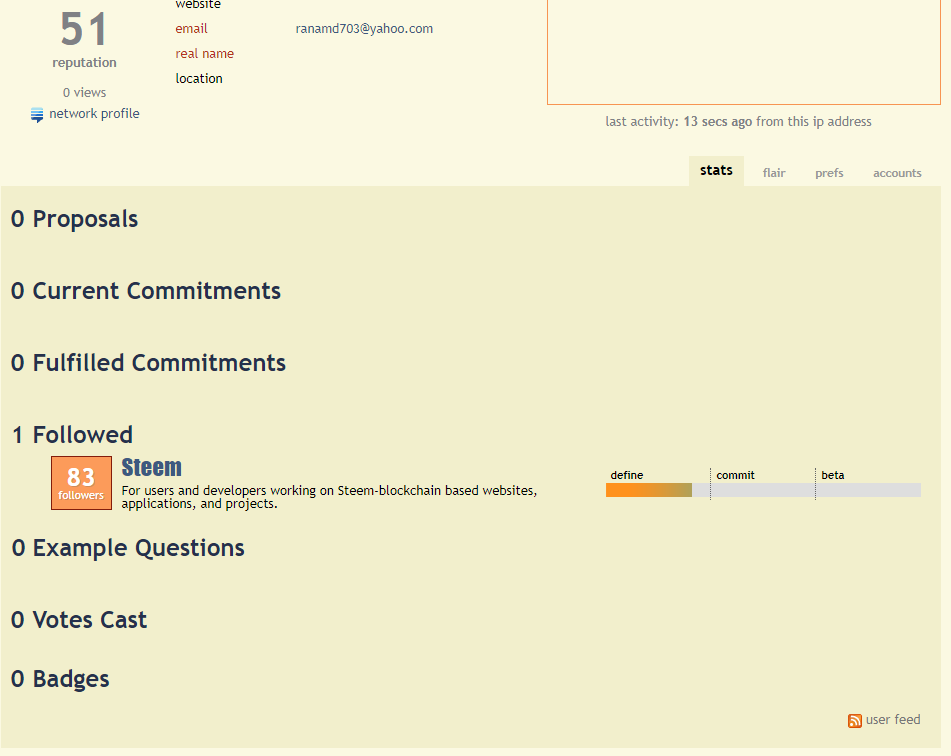
Task: Click inside the empty about-me box
Action: pyautogui.click(x=744, y=52)
